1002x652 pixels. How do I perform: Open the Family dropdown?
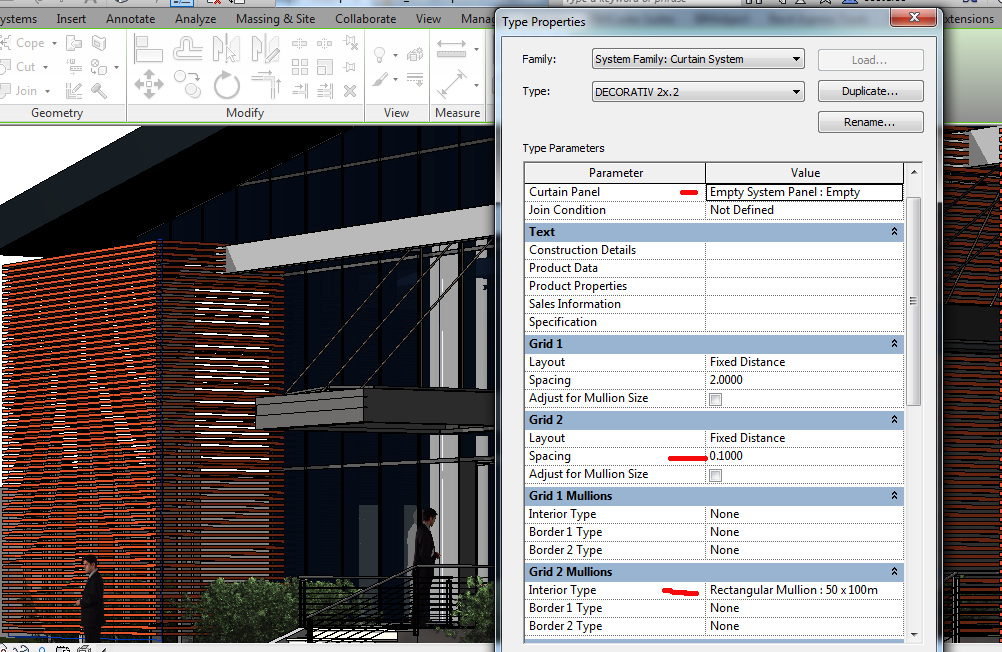tap(698, 59)
